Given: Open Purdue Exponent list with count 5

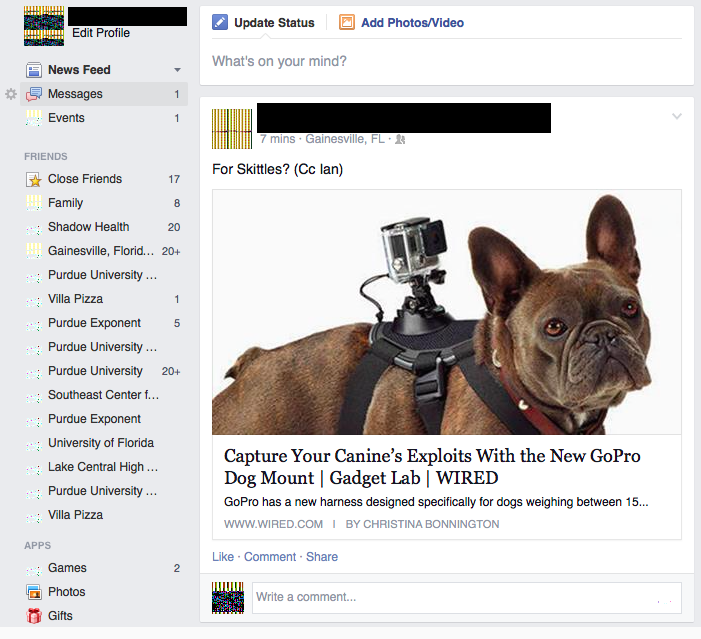Looking at the screenshot, I should [x=104, y=323].
